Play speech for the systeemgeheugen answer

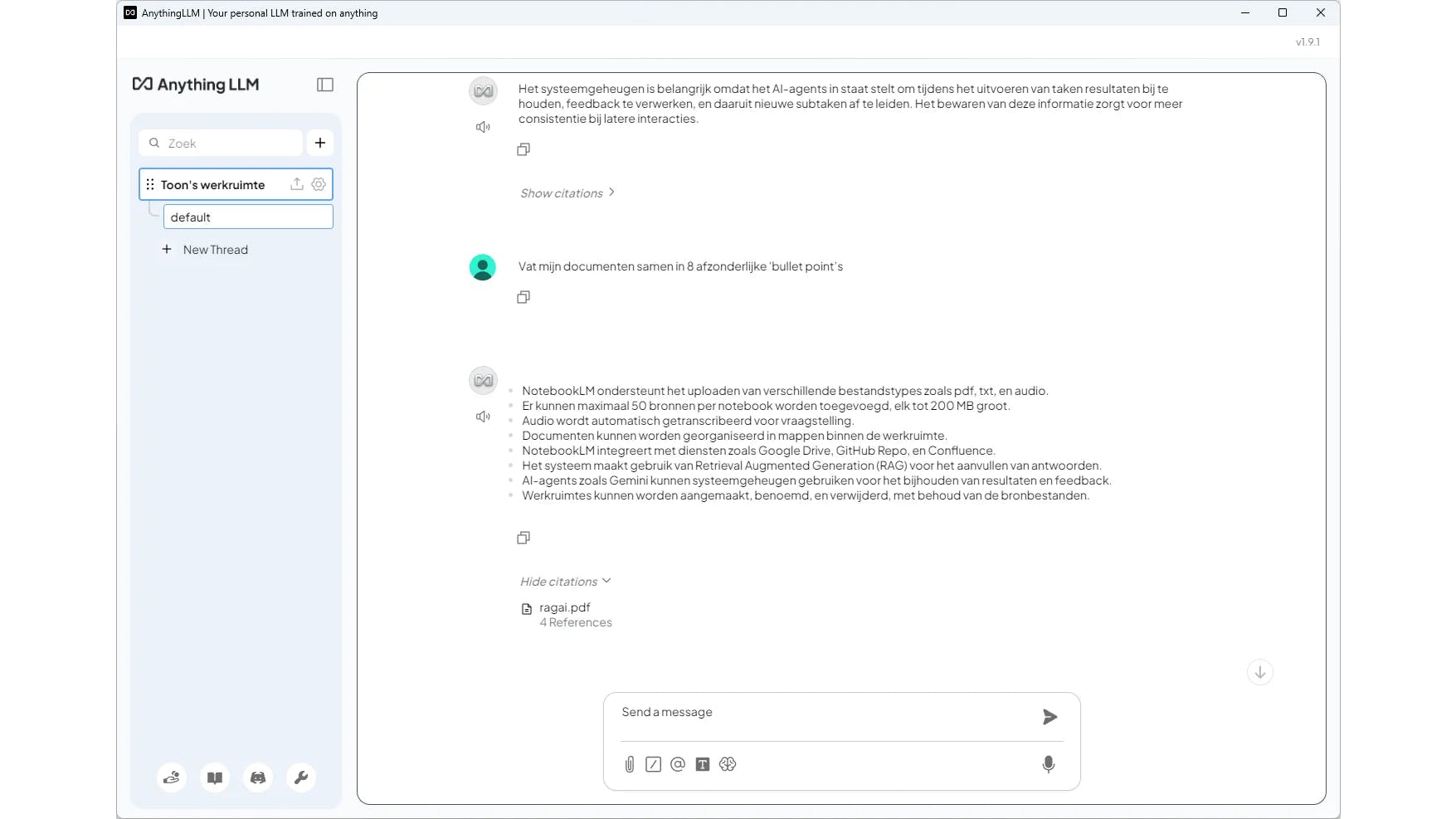[x=483, y=127]
